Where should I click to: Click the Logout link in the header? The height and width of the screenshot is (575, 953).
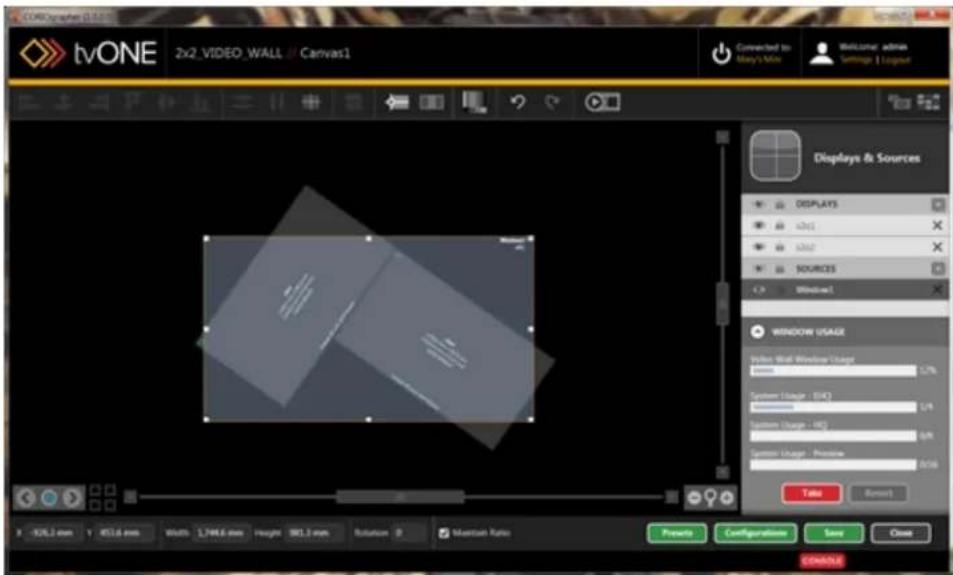(x=895, y=60)
